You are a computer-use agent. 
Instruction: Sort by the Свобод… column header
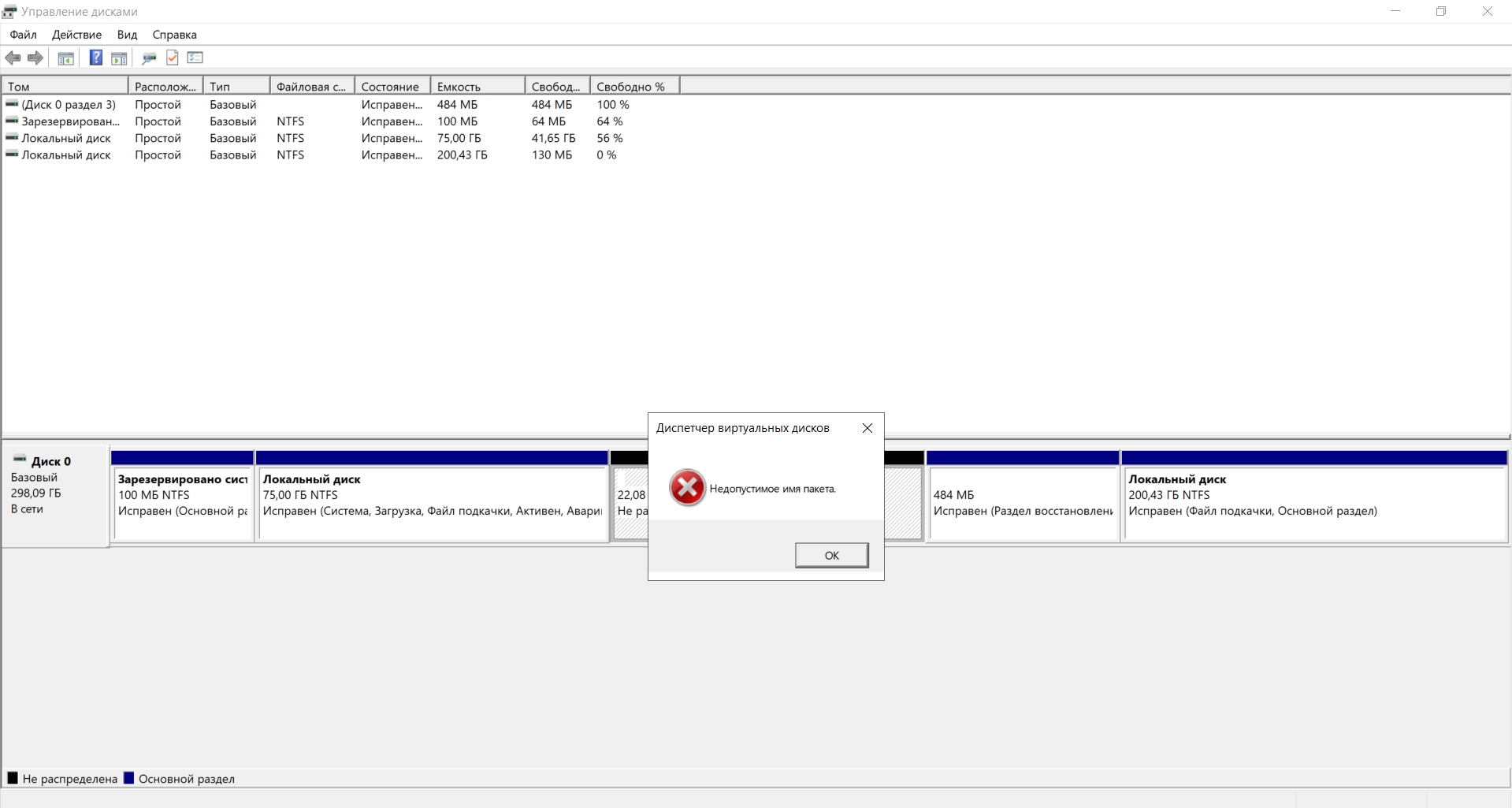tap(557, 86)
